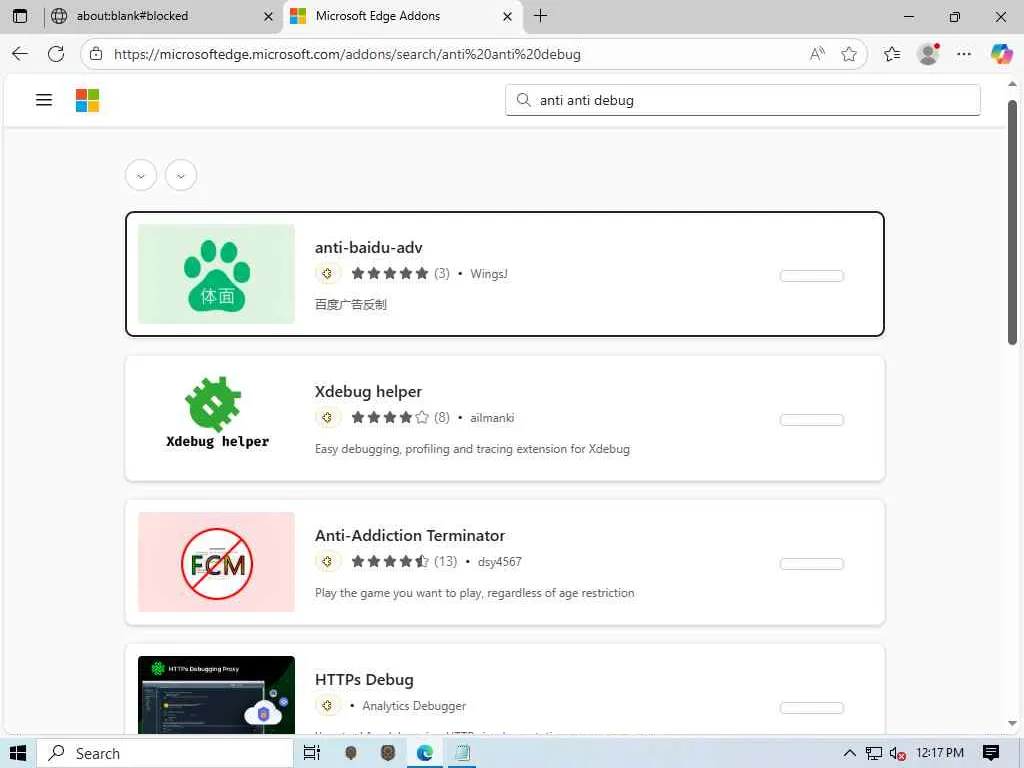Open the browser profile icon

(x=928, y=54)
